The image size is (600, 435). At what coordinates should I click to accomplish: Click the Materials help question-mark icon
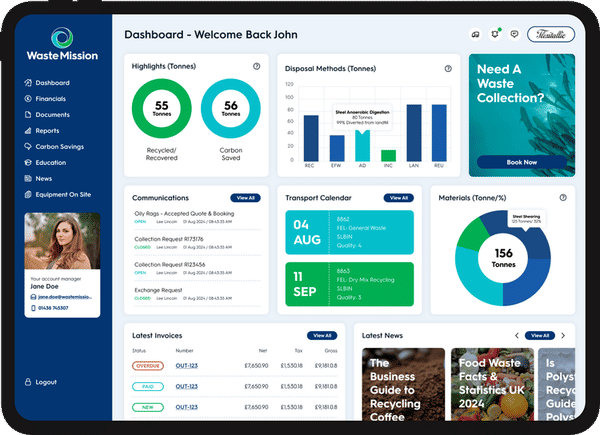point(563,198)
